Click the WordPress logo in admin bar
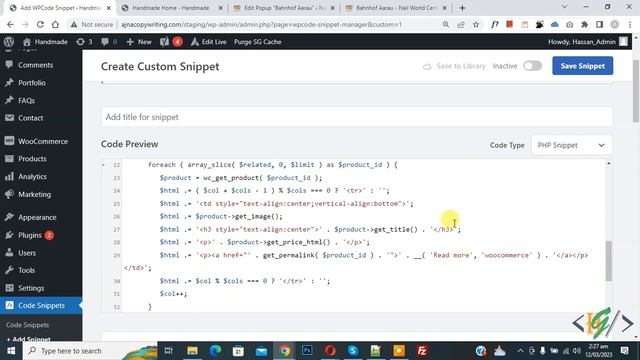The width and height of the screenshot is (640, 360). [9, 42]
